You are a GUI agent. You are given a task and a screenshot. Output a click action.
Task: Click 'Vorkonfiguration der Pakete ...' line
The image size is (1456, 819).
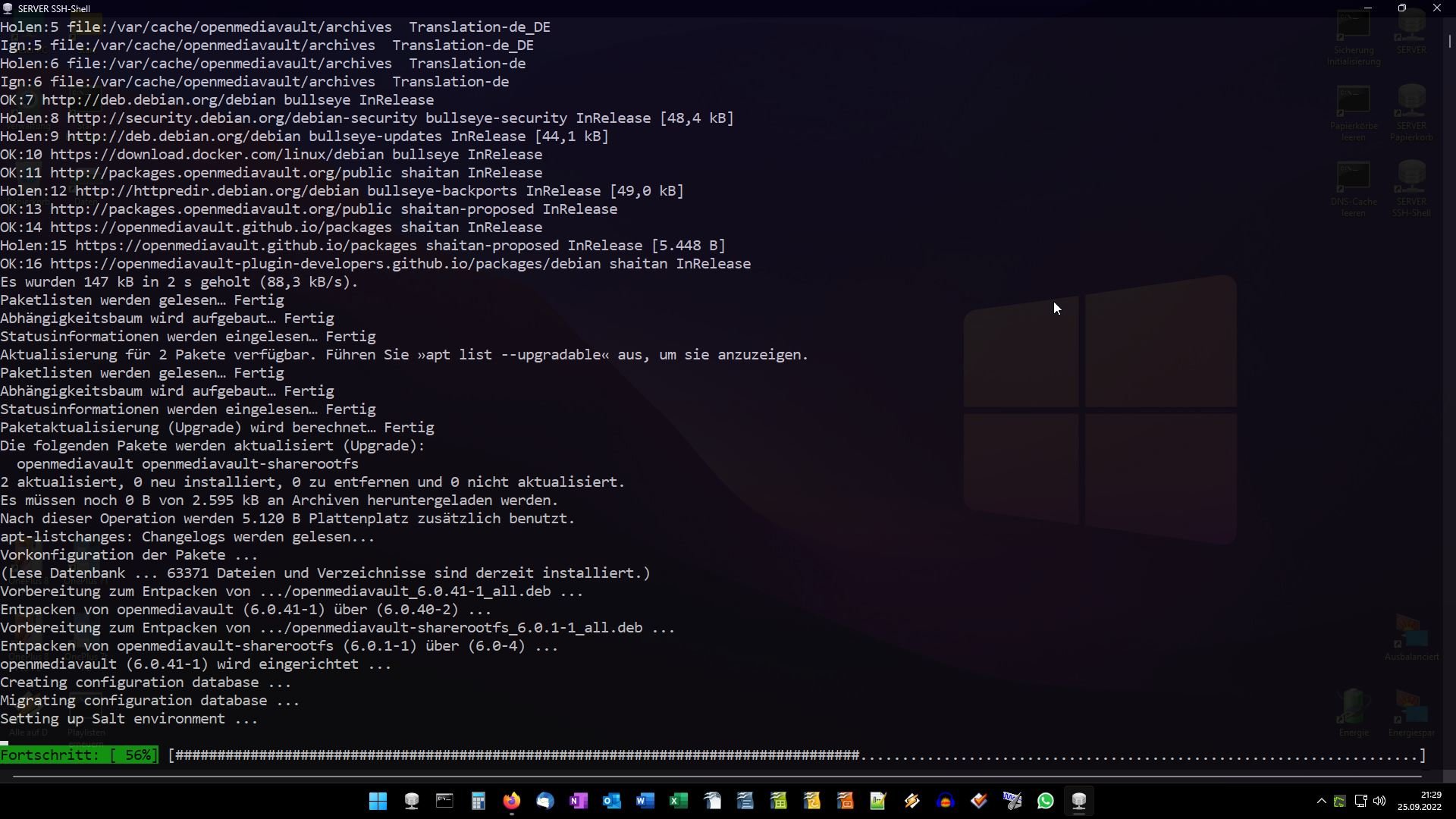(x=129, y=555)
